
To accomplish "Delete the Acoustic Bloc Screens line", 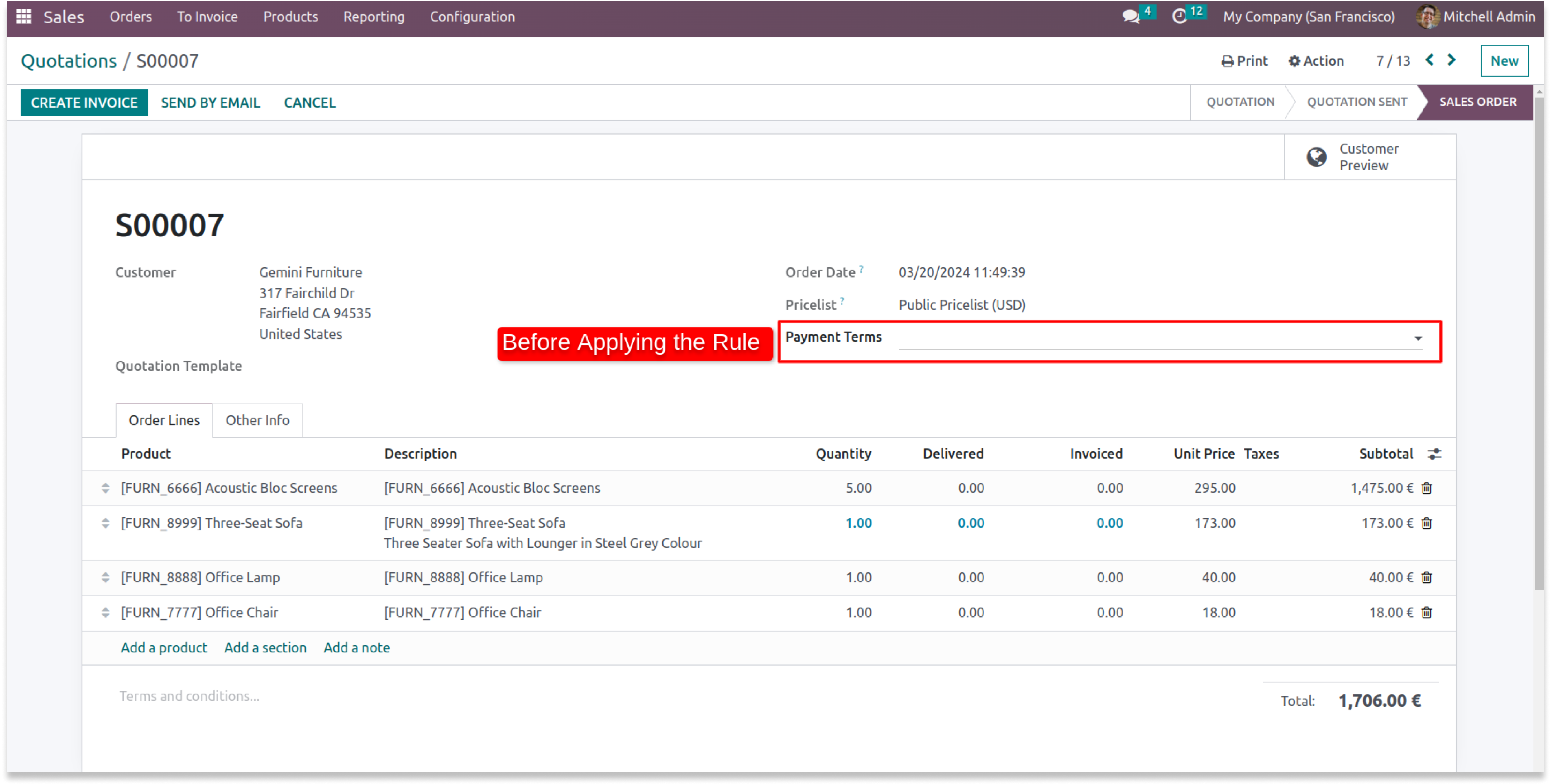I will (x=1427, y=488).
